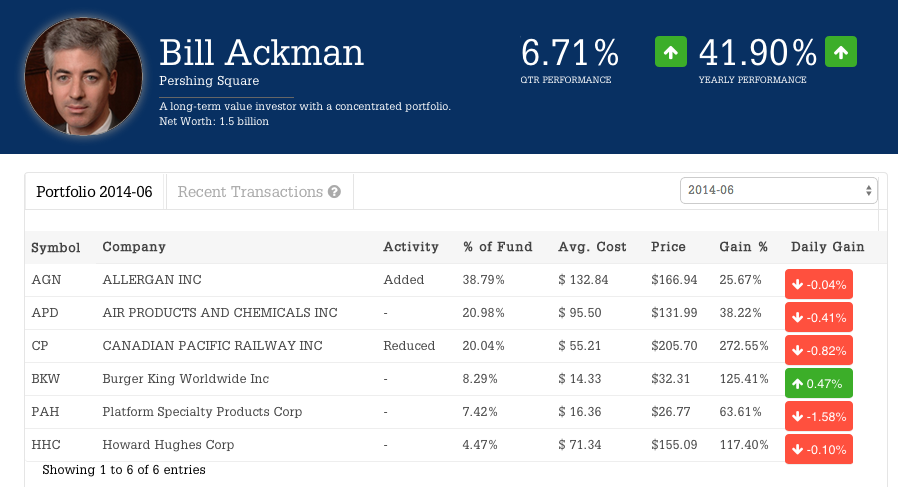Click the Daily Gain column header
Screen dimensions: 898x487
pyautogui.click(x=827, y=247)
